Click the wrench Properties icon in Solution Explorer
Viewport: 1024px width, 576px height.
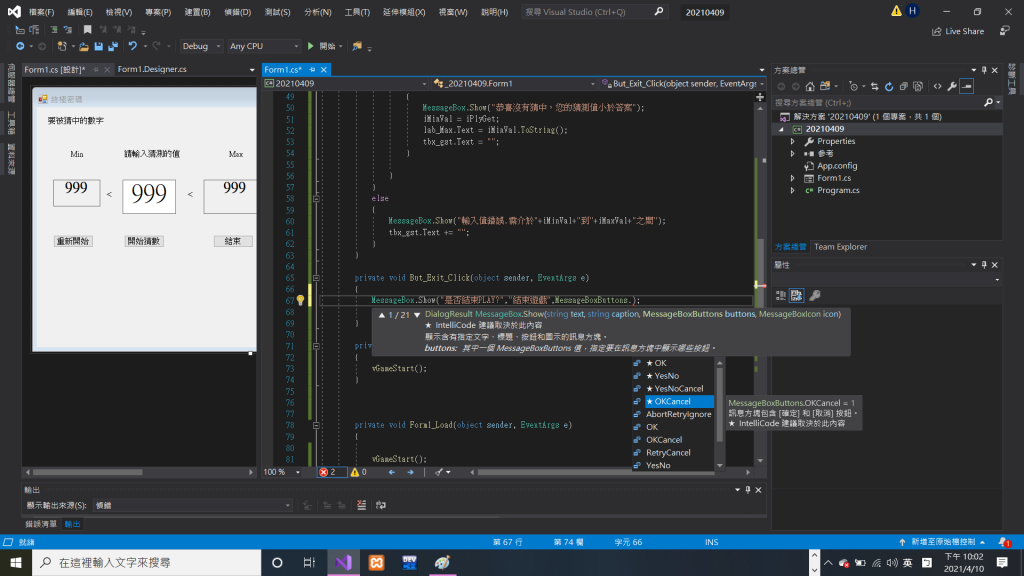pyautogui.click(x=952, y=86)
